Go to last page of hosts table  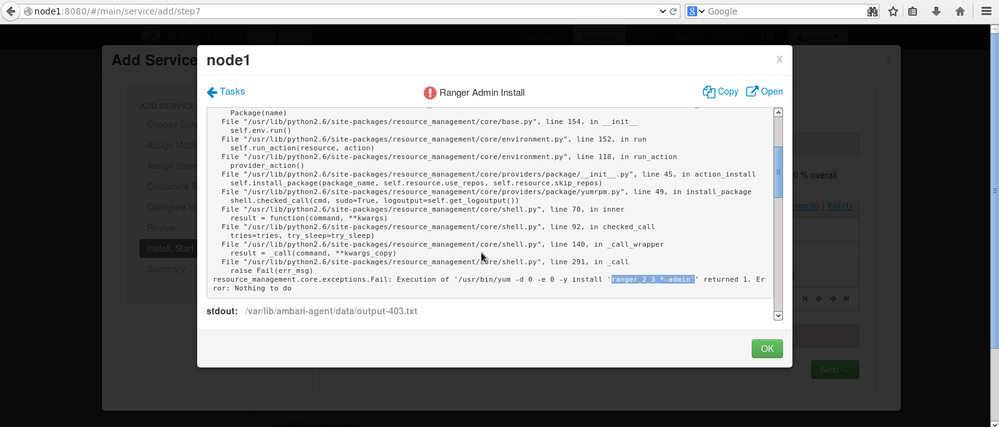click(x=847, y=298)
